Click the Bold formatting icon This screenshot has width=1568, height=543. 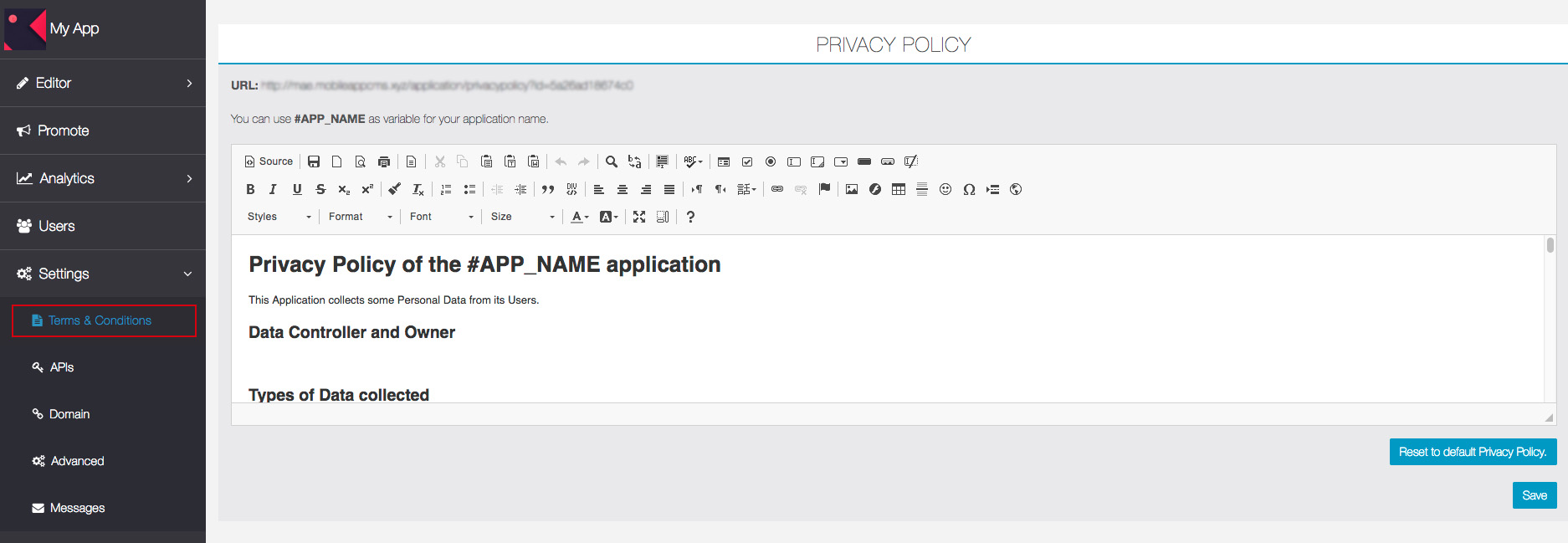(250, 189)
